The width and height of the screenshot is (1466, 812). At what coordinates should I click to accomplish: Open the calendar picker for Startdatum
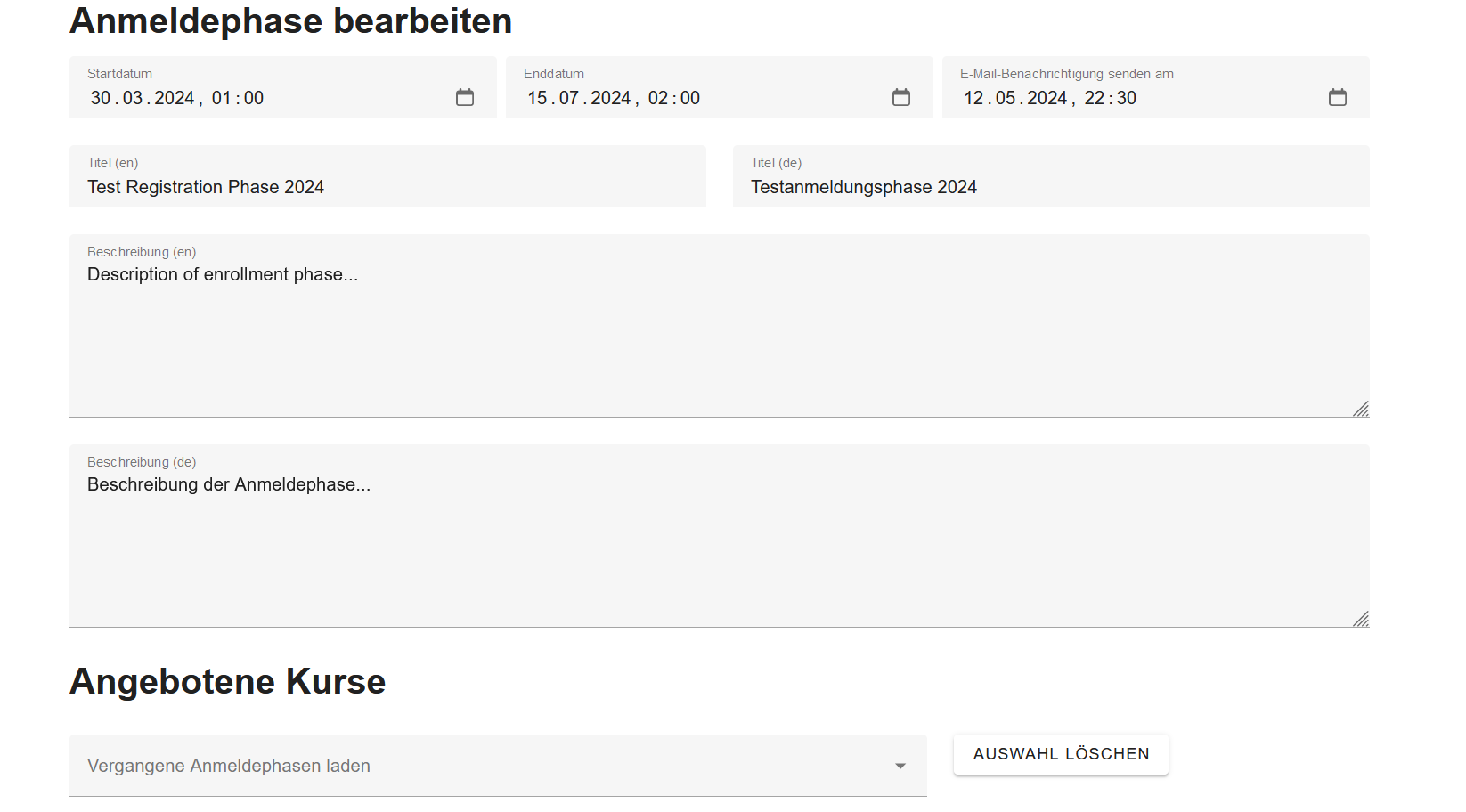pos(465,97)
